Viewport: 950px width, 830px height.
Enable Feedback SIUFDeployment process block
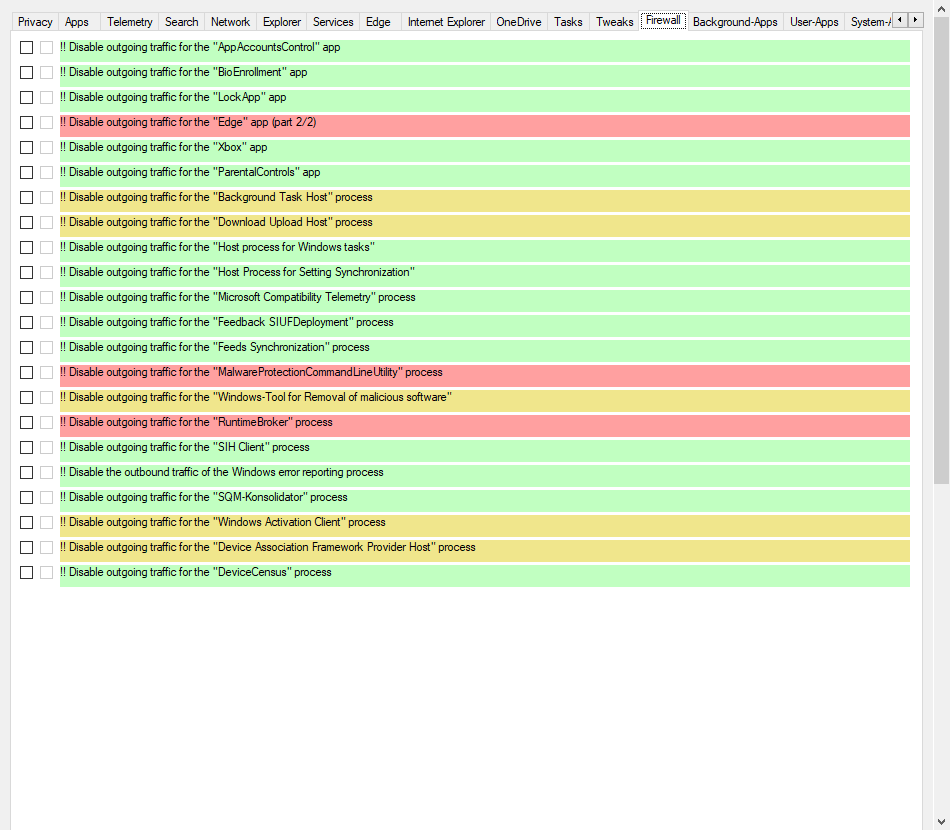27,322
